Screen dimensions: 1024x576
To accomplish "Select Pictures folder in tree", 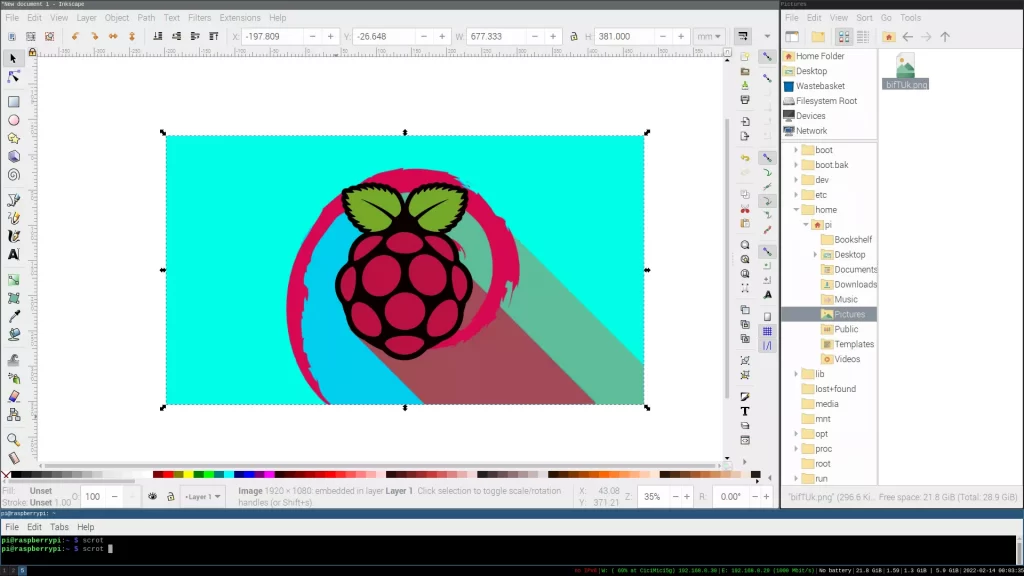I will click(849, 315).
